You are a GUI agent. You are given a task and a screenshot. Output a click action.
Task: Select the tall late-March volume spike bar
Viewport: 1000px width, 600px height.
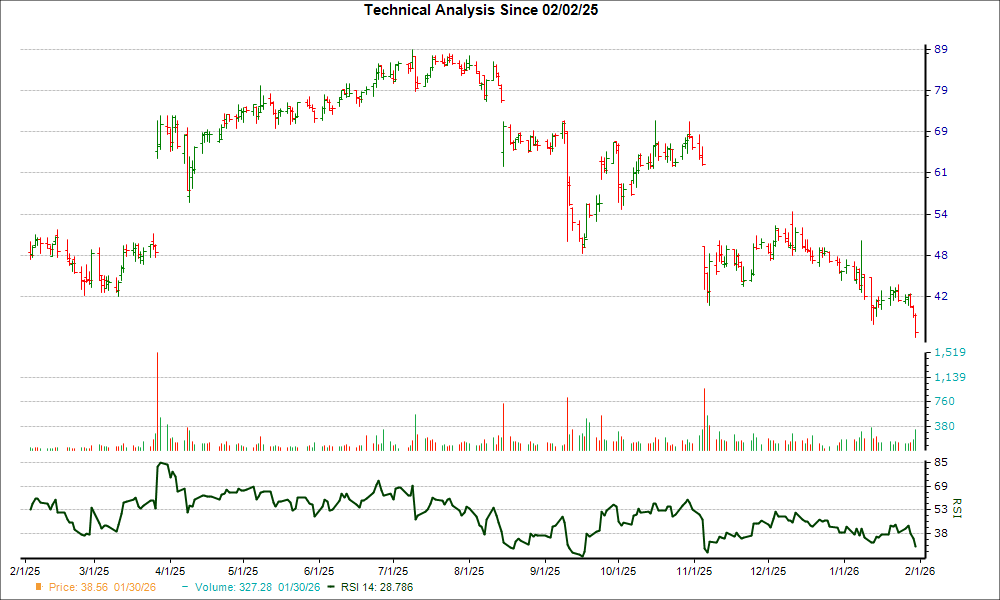(x=157, y=400)
